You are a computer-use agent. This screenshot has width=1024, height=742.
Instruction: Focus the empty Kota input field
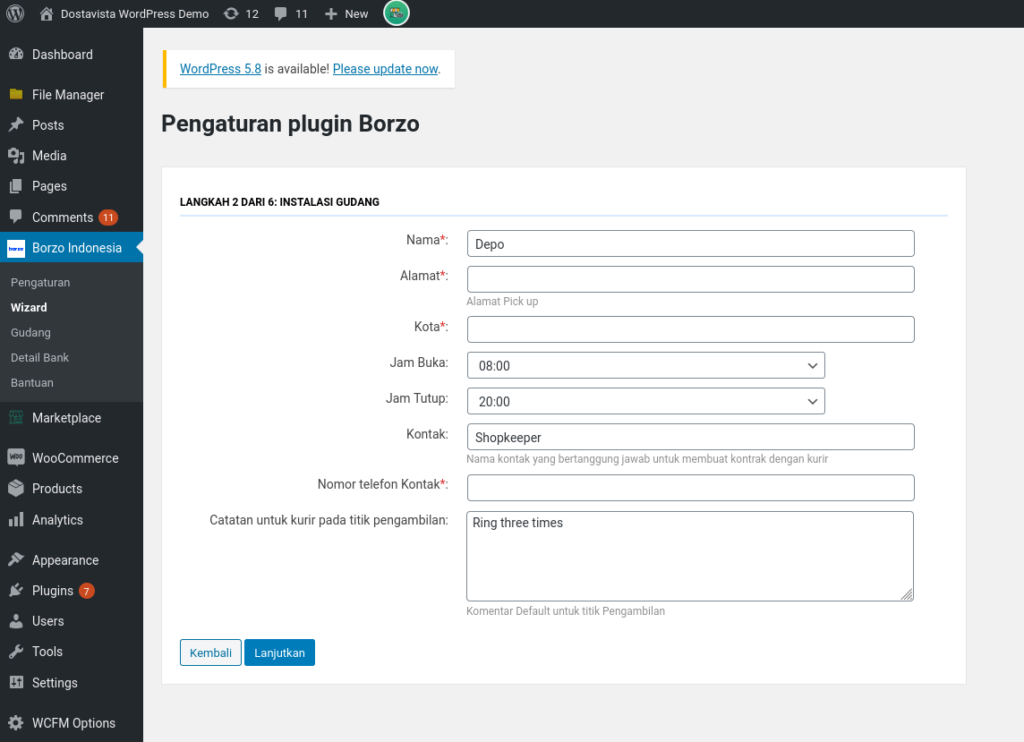(x=690, y=329)
